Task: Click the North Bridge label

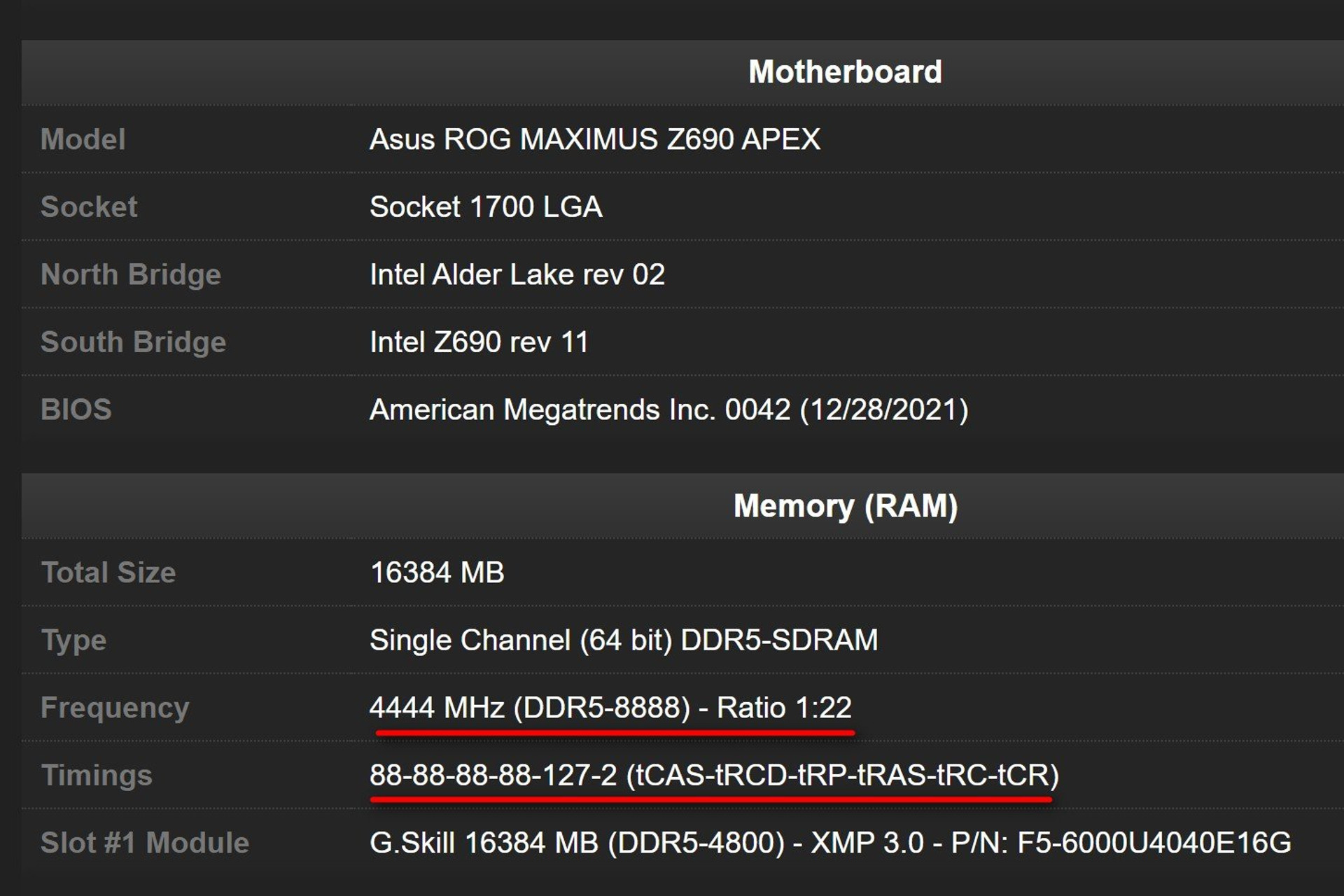Action: click(x=131, y=274)
